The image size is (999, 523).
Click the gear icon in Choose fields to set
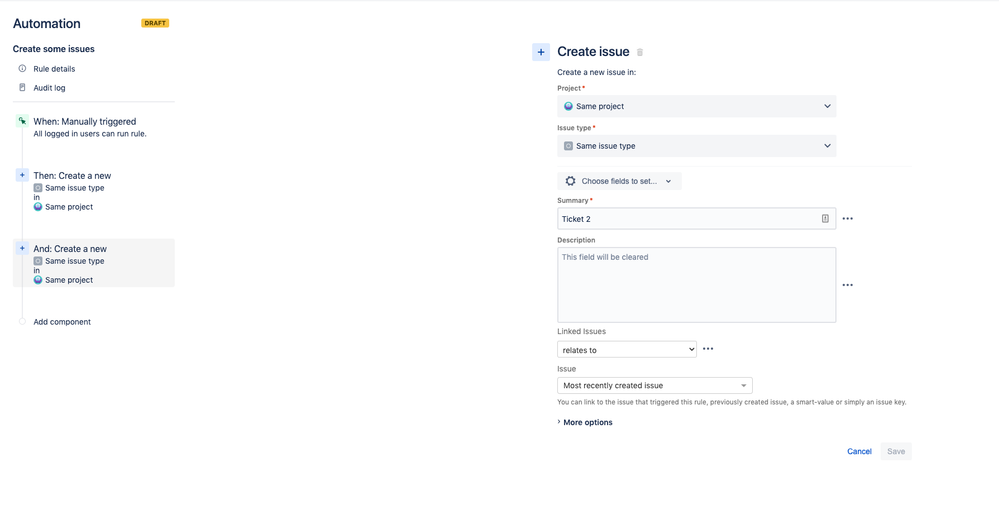[x=570, y=181]
